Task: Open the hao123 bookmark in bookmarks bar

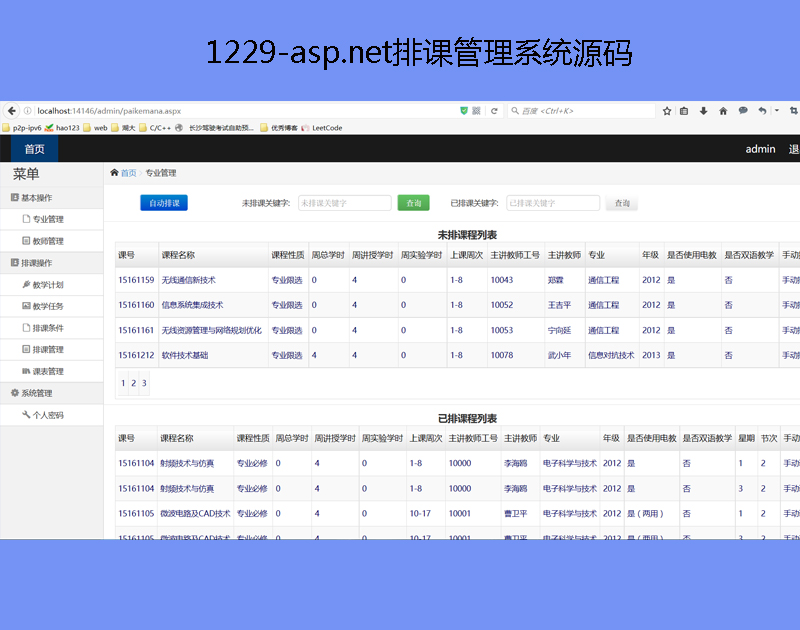Action: coord(67,128)
